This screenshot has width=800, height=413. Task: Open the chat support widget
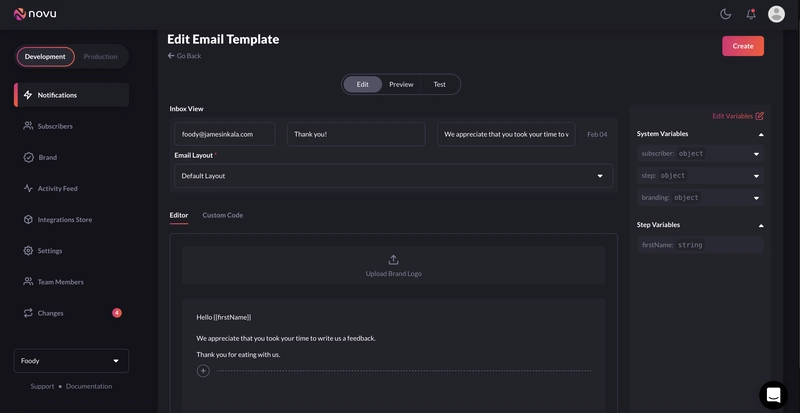click(x=773, y=395)
